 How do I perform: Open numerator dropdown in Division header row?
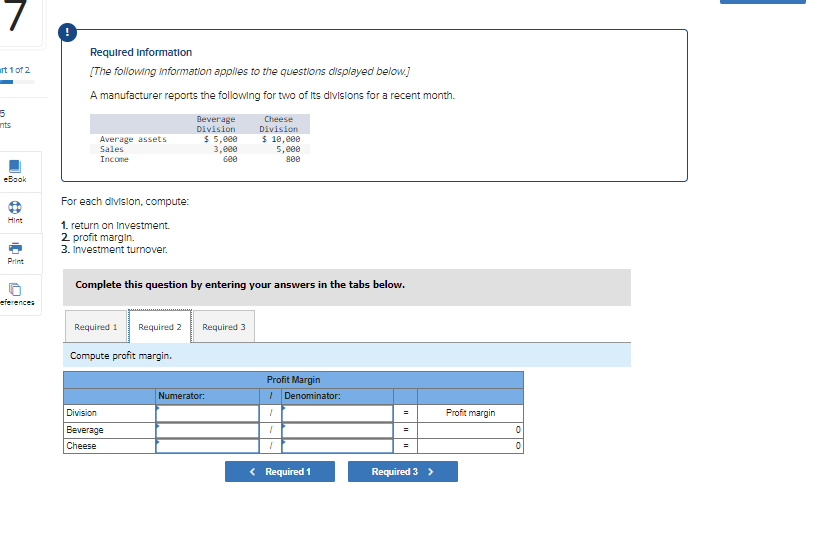pos(207,413)
